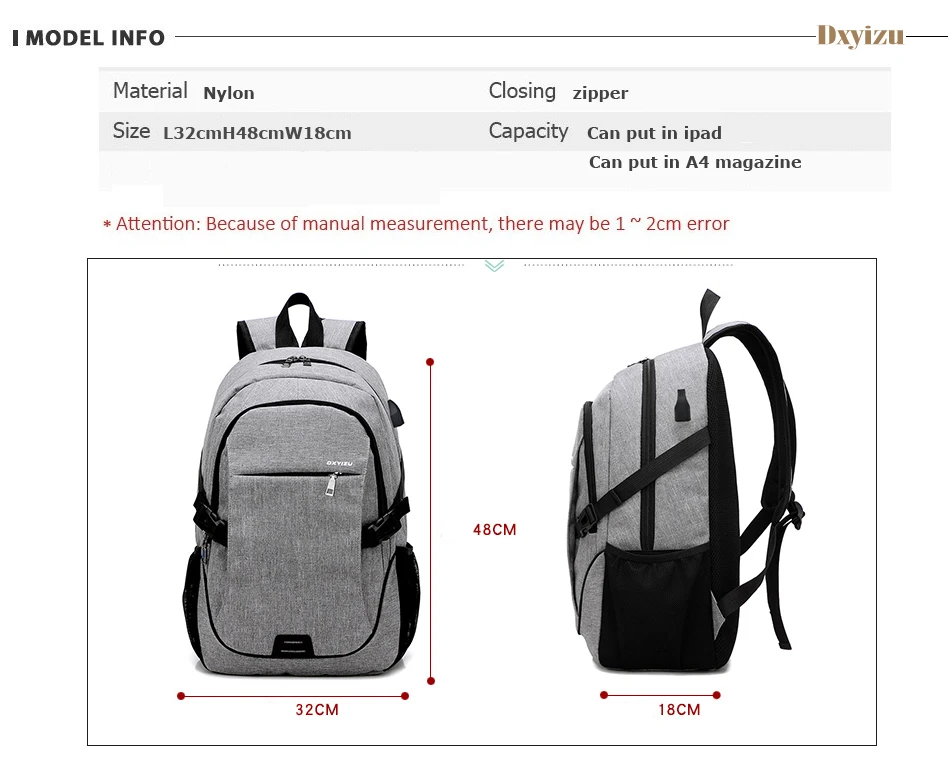
Task: Click the L32cmH48cmW18cm size text
Action: pos(257,133)
